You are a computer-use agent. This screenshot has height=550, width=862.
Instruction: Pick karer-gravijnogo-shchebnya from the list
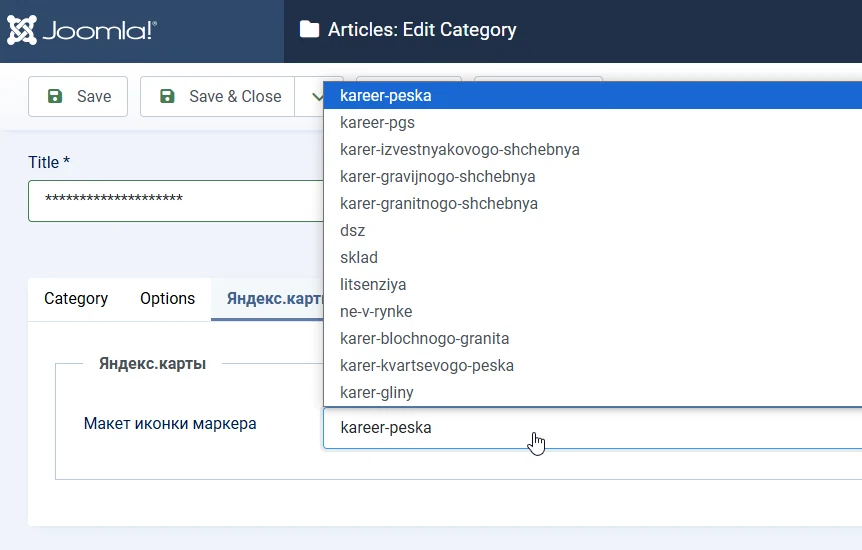click(437, 177)
